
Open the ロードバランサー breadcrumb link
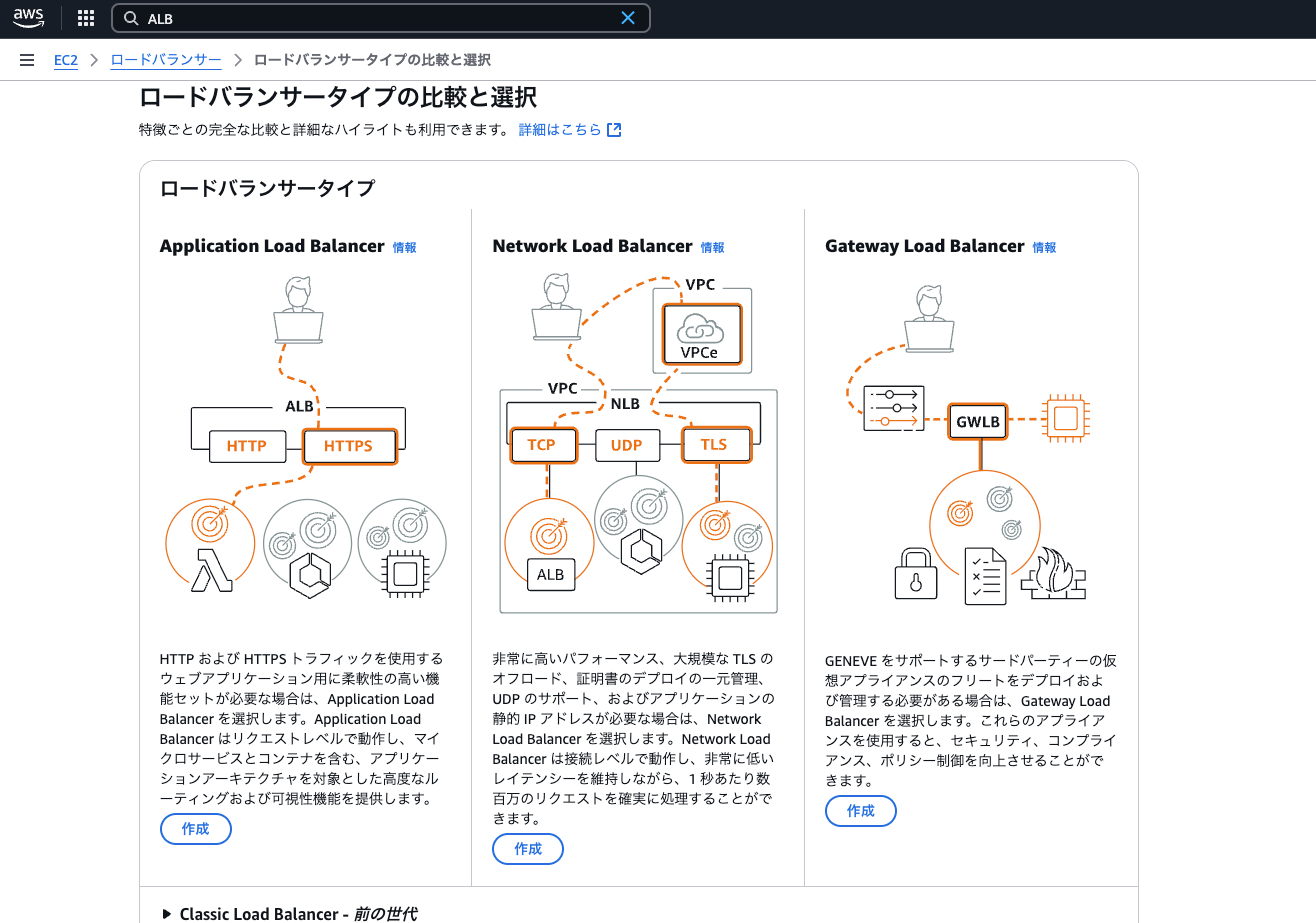pos(166,60)
